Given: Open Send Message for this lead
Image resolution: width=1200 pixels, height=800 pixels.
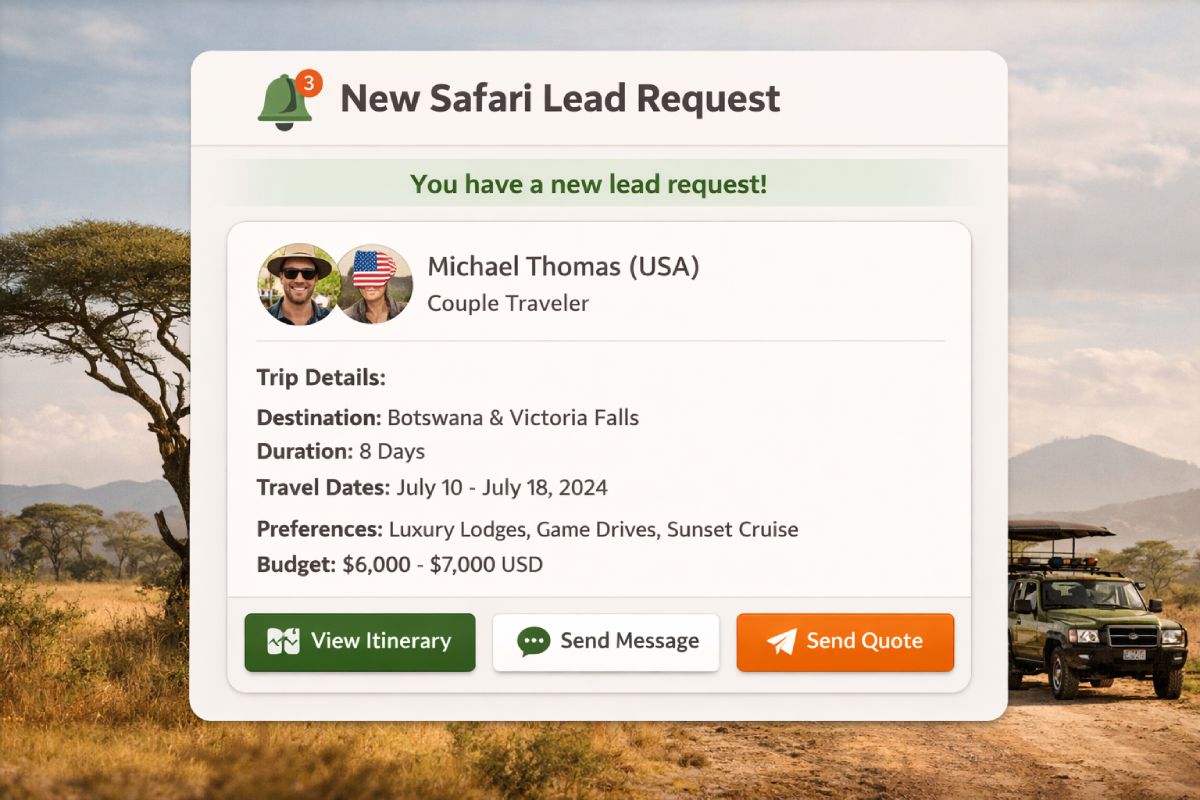Looking at the screenshot, I should 605,641.
